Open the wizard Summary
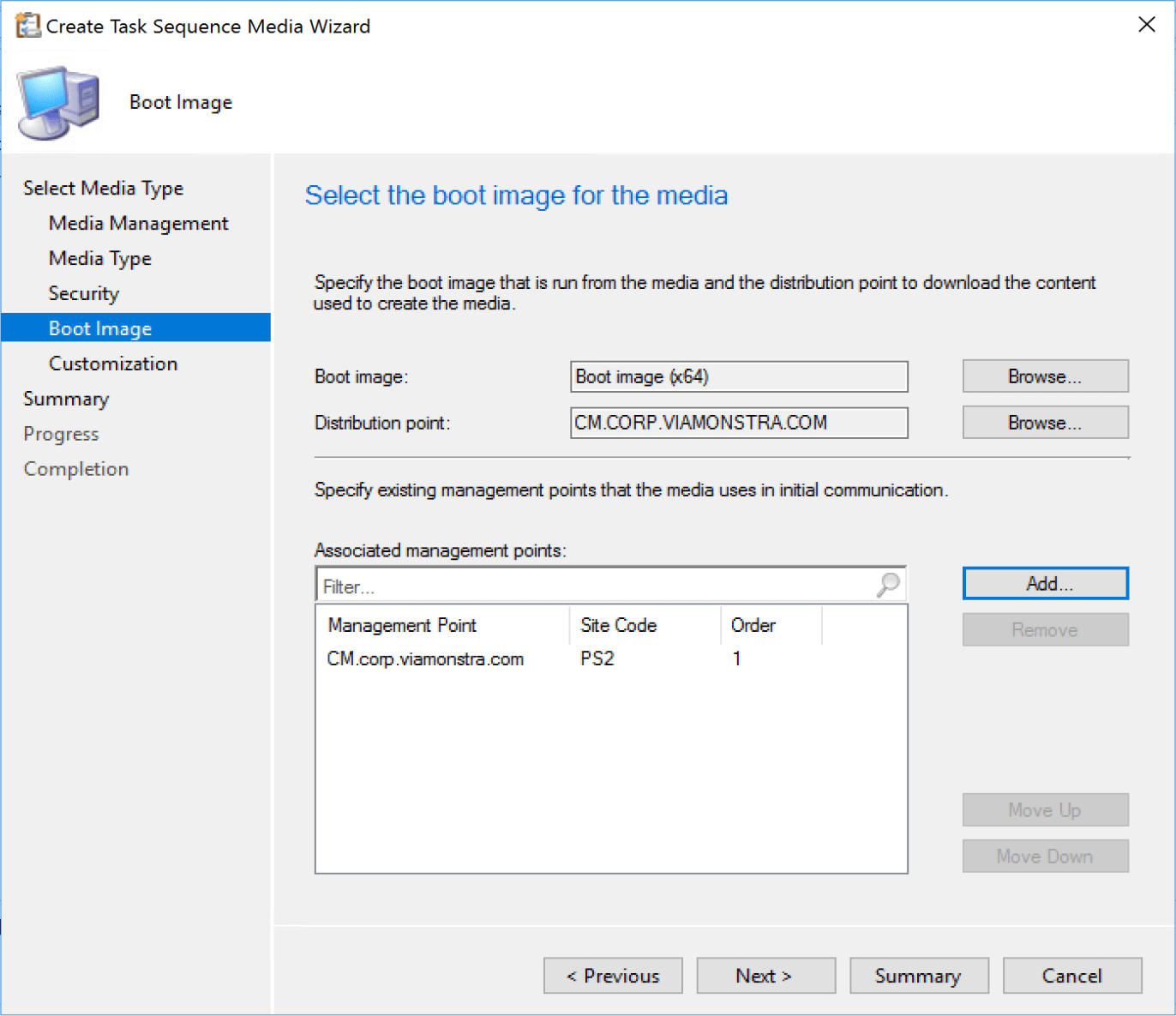 click(x=919, y=976)
